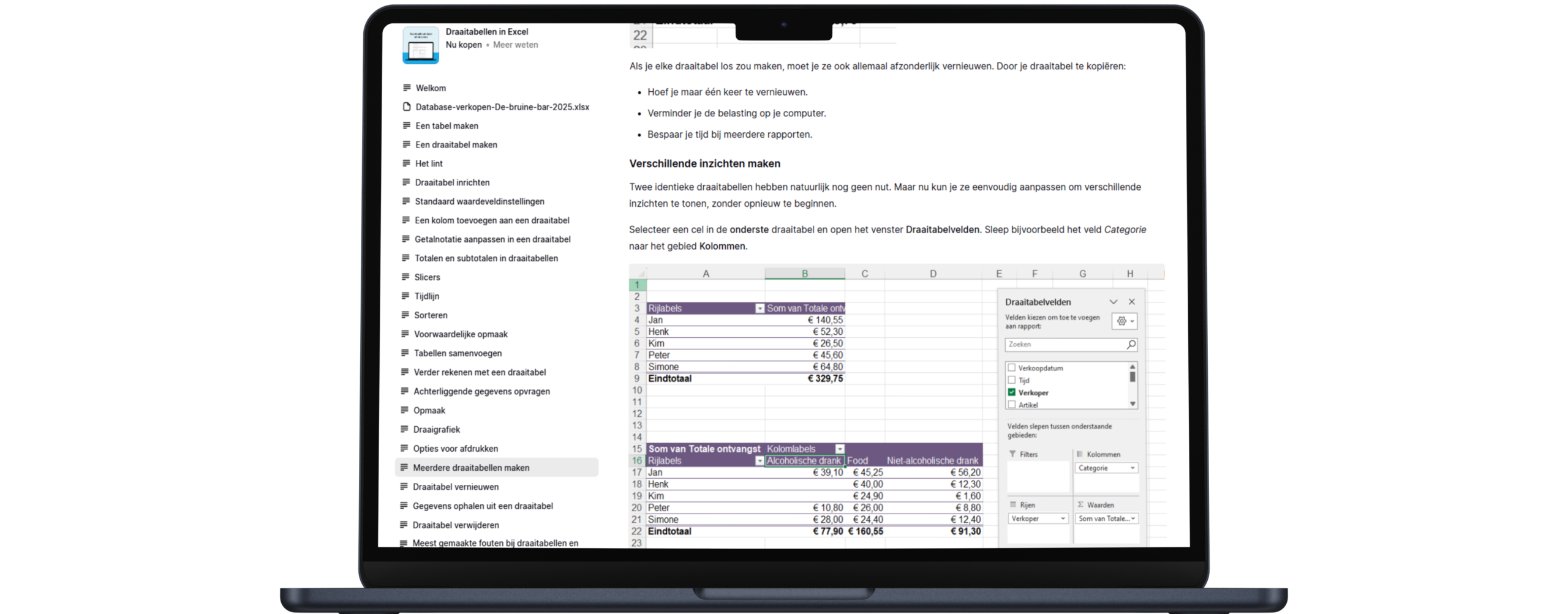Open the Categorie dropdown under Kolommen
Screen dimensions: 1568x614
tap(1132, 468)
